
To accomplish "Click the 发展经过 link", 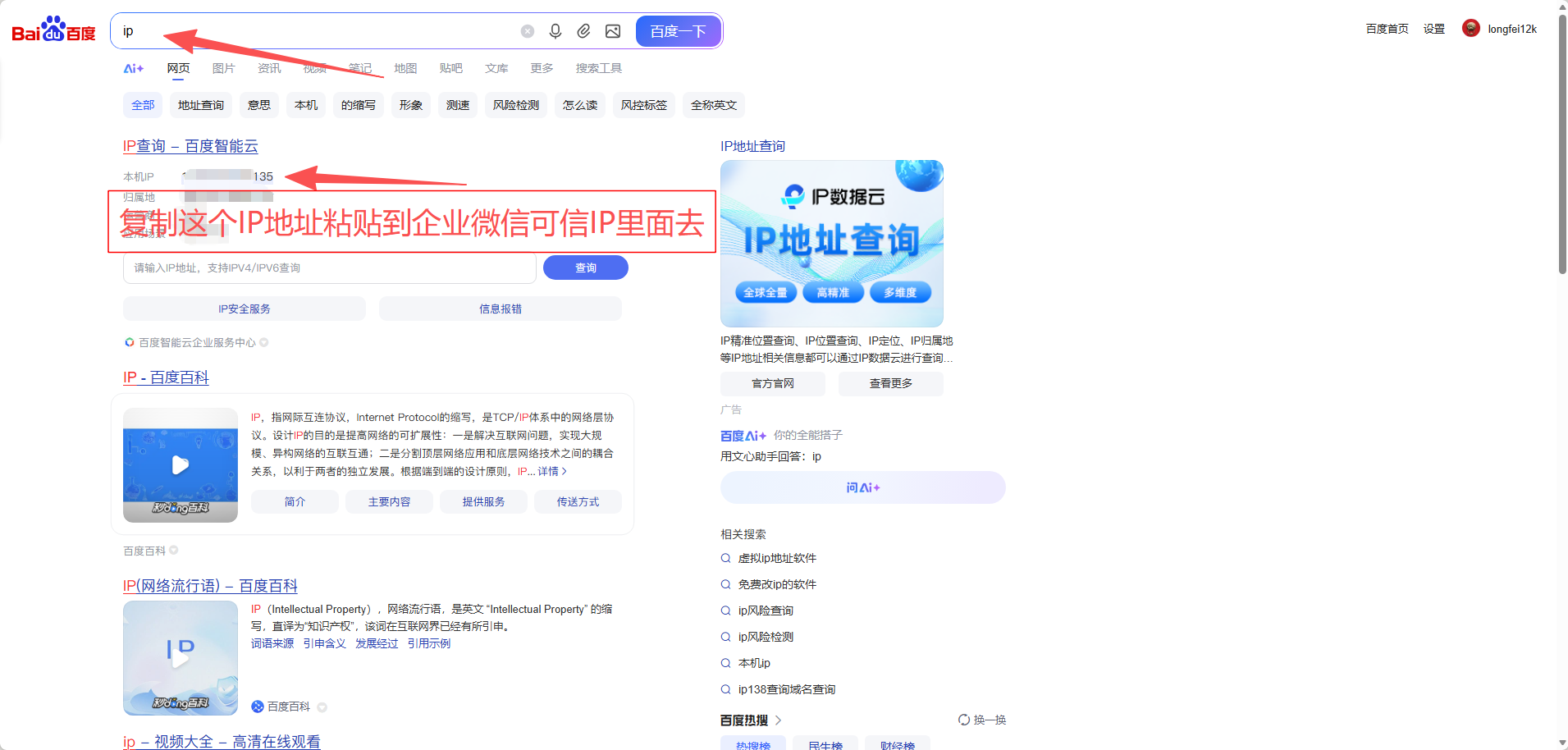I will click(x=377, y=643).
